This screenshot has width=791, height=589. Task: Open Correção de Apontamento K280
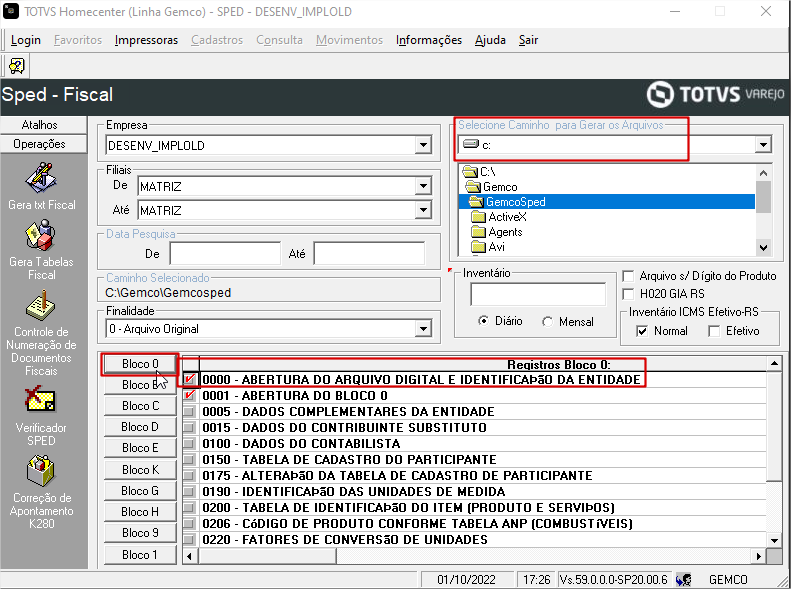41,492
